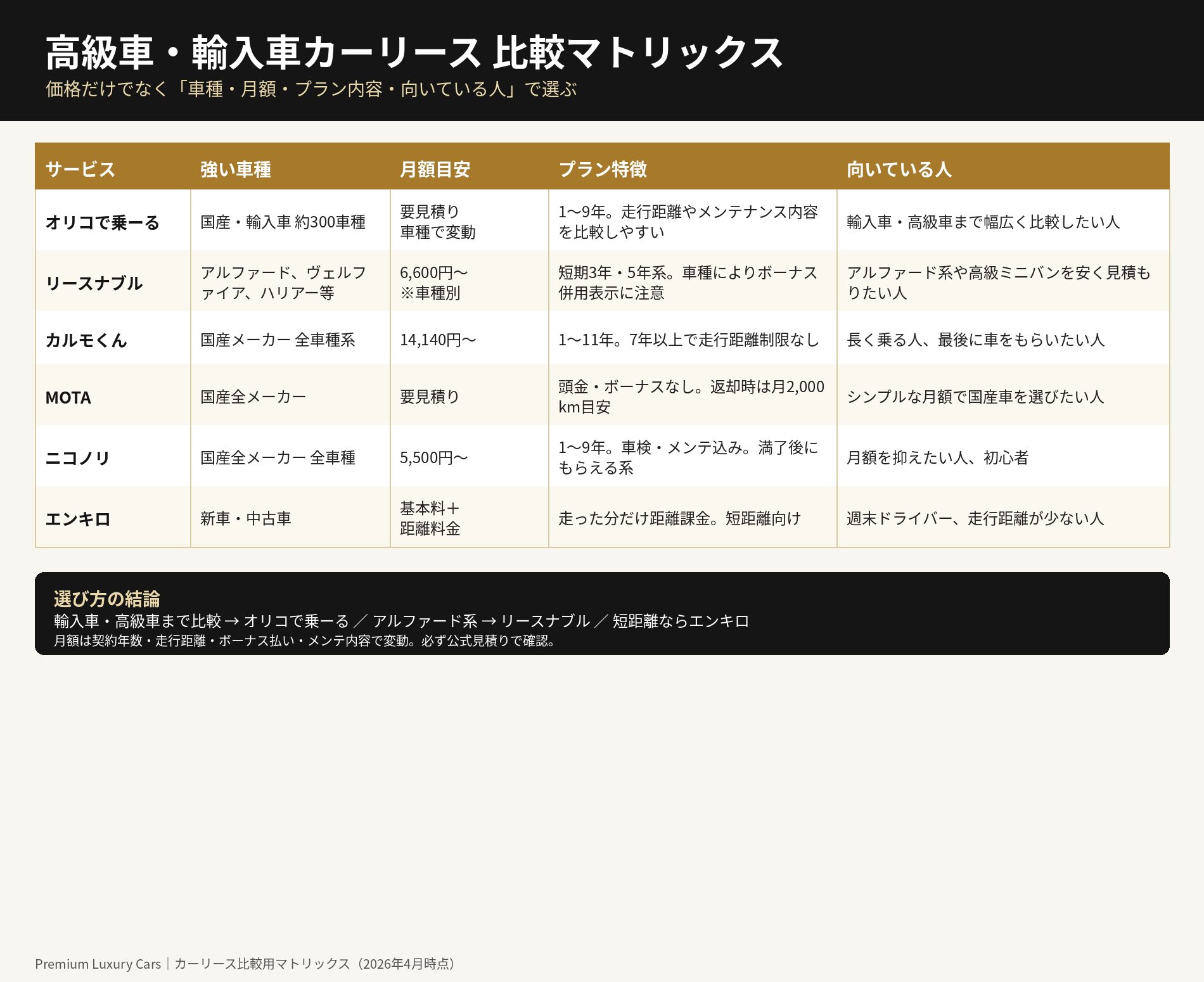Select the 選び方の結論 heading
This screenshot has width=1204, height=982.
[106, 597]
